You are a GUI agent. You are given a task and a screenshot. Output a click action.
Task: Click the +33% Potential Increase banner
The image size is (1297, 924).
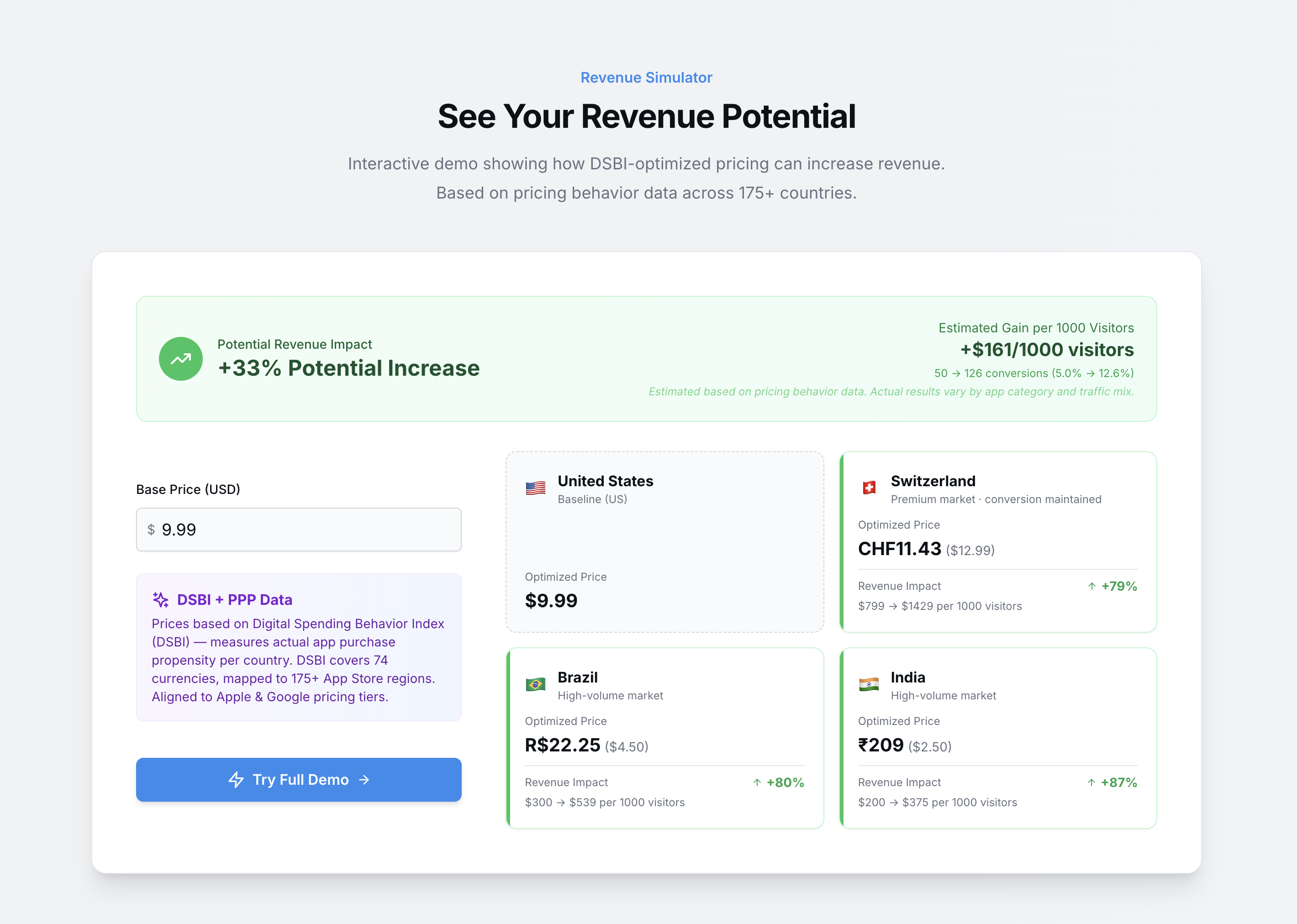pyautogui.click(x=349, y=368)
